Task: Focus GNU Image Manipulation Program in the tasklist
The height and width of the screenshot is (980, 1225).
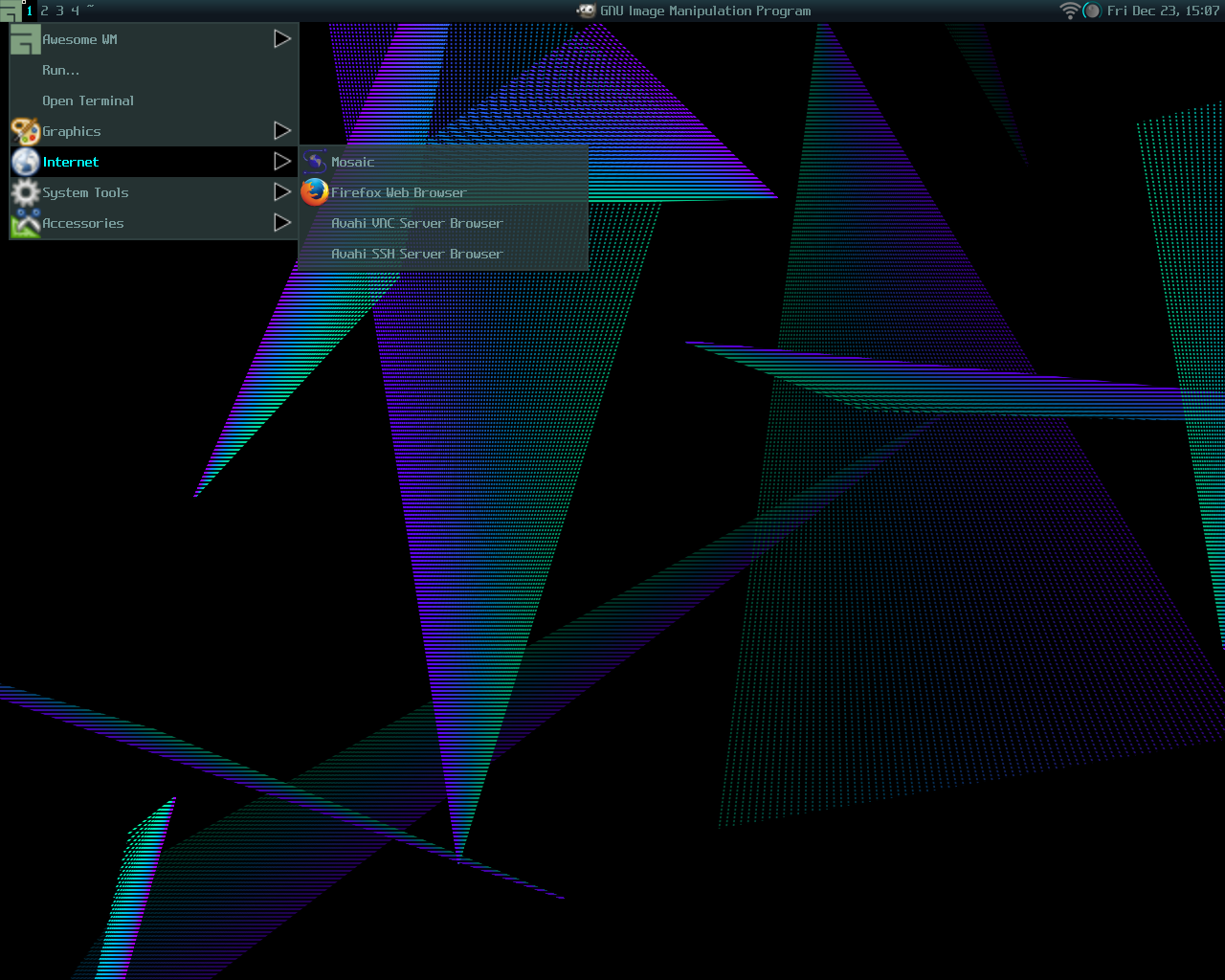Action: [694, 11]
